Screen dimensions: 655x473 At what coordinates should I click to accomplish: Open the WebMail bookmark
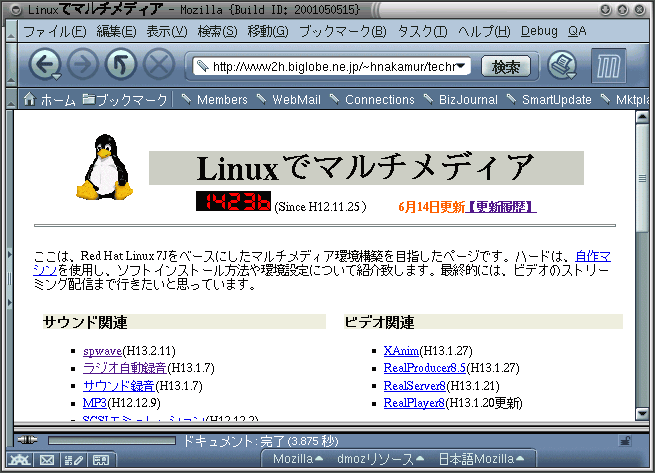point(288,99)
